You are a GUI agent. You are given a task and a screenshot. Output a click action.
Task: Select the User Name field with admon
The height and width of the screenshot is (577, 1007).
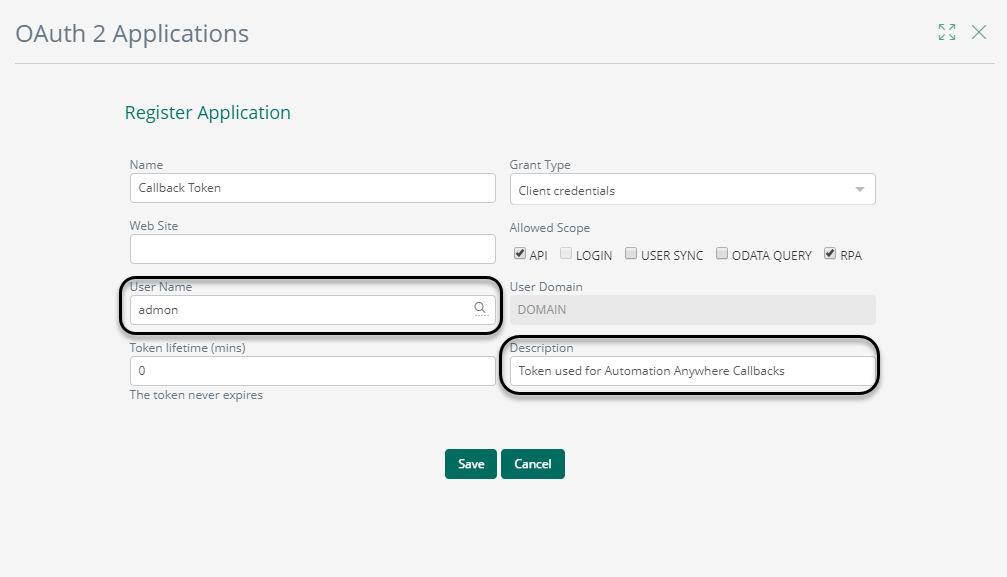[x=313, y=310]
